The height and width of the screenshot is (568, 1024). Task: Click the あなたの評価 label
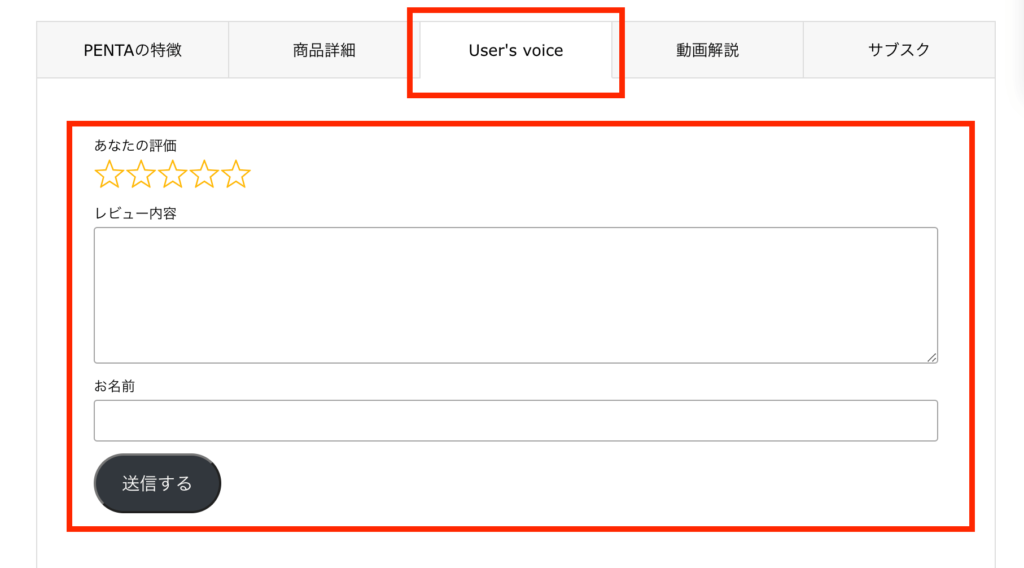135,146
